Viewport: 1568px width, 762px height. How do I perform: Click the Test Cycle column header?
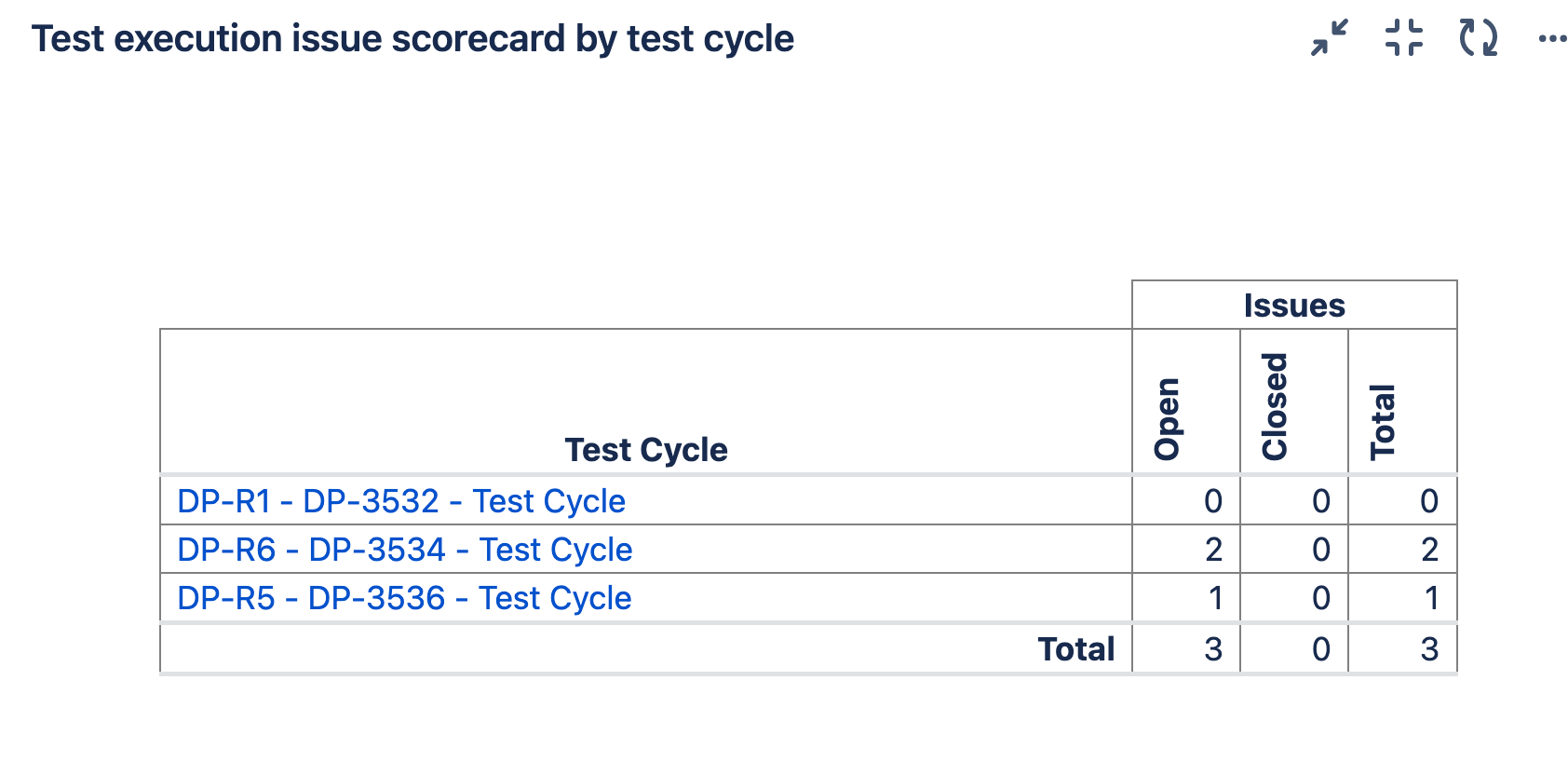point(645,450)
